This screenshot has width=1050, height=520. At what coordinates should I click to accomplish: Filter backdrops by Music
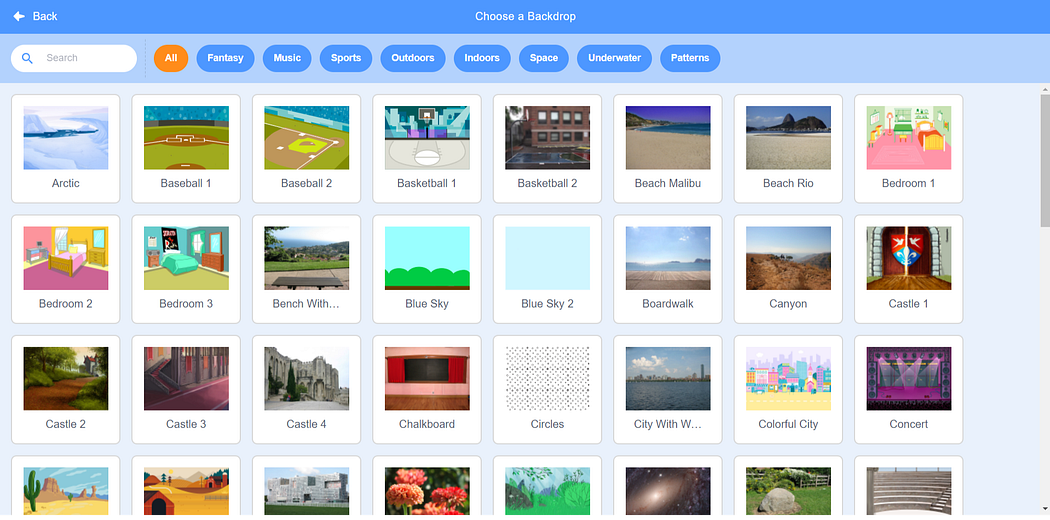tap(287, 58)
